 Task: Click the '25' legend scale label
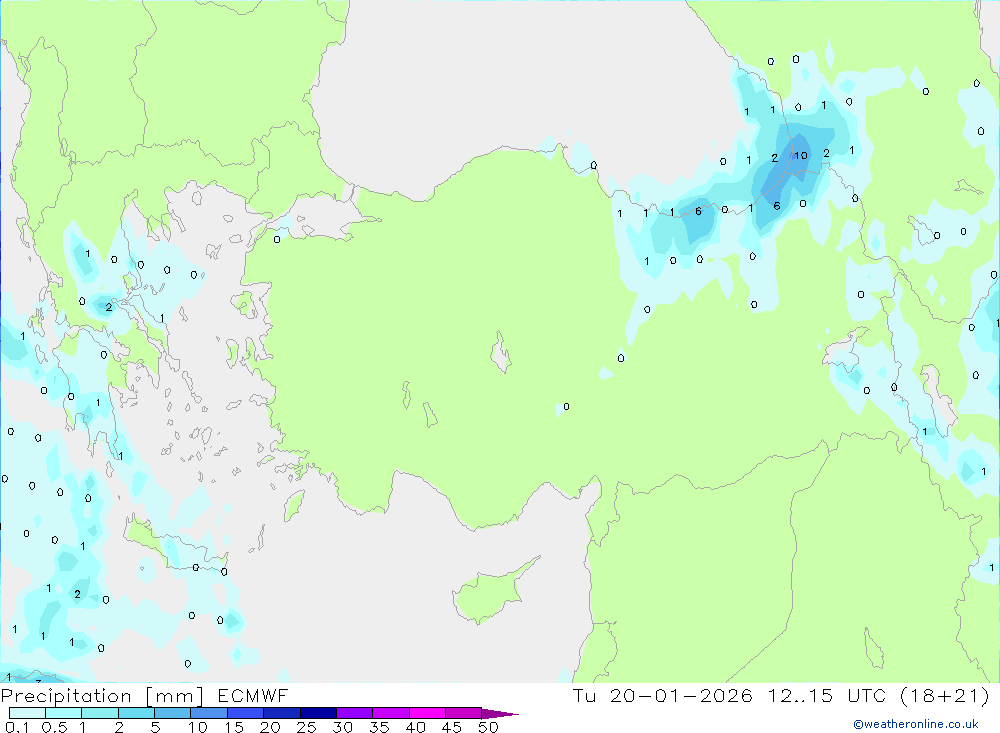pyautogui.click(x=306, y=727)
